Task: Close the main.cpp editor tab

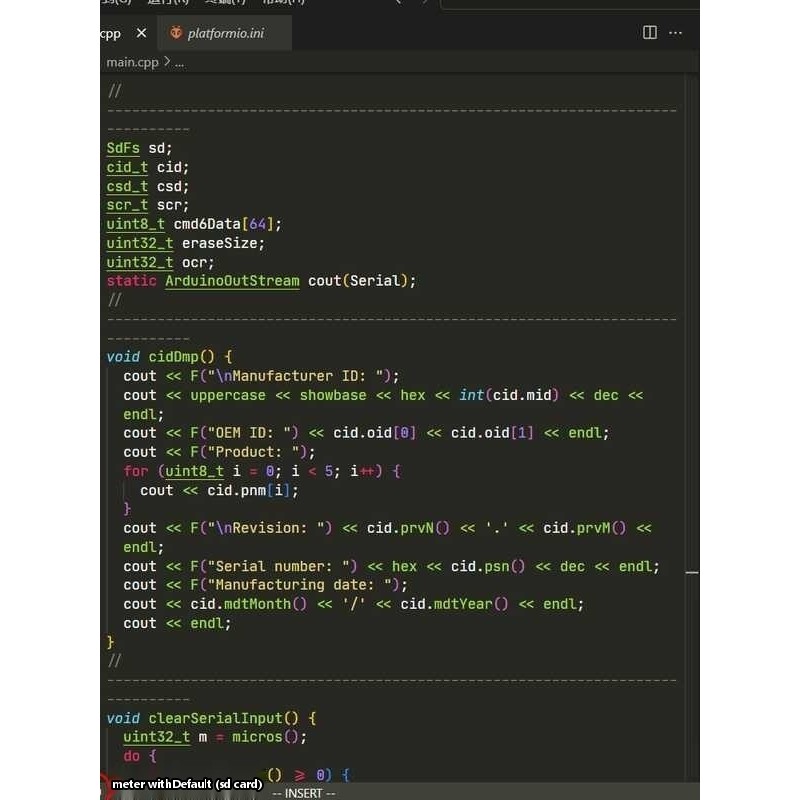Action: pyautogui.click(x=141, y=33)
